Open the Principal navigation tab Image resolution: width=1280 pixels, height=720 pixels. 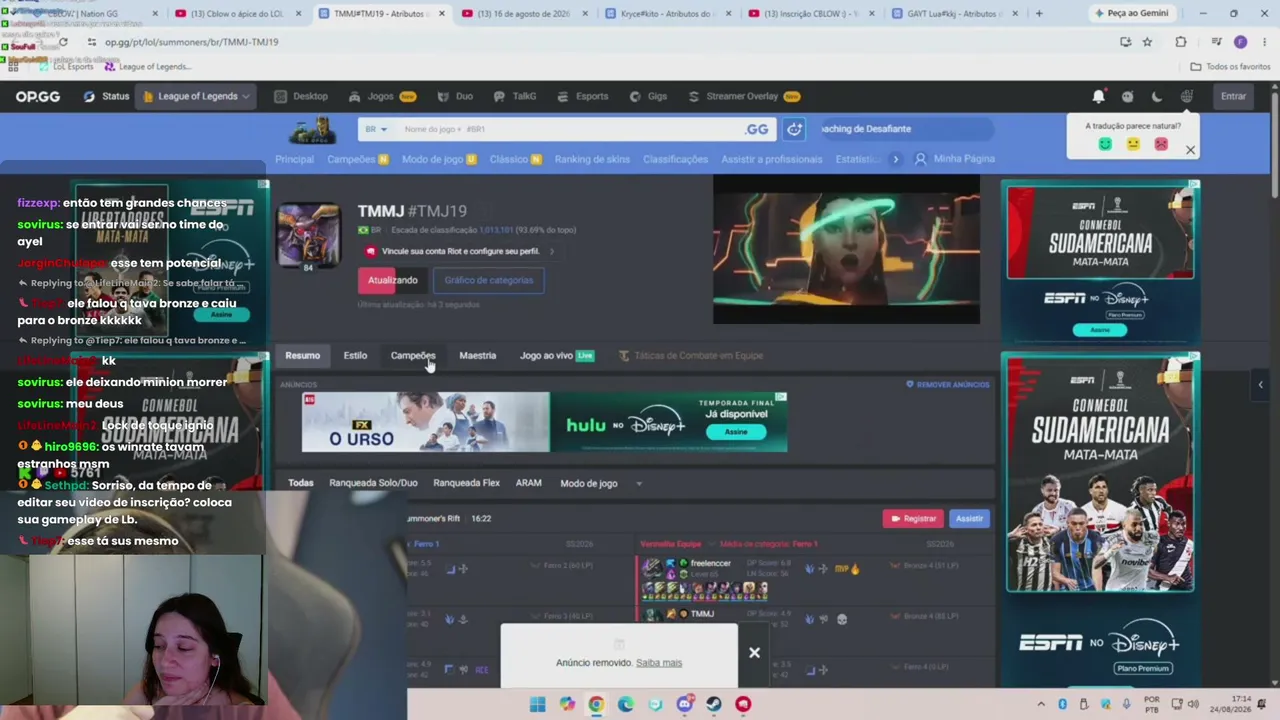pyautogui.click(x=294, y=159)
